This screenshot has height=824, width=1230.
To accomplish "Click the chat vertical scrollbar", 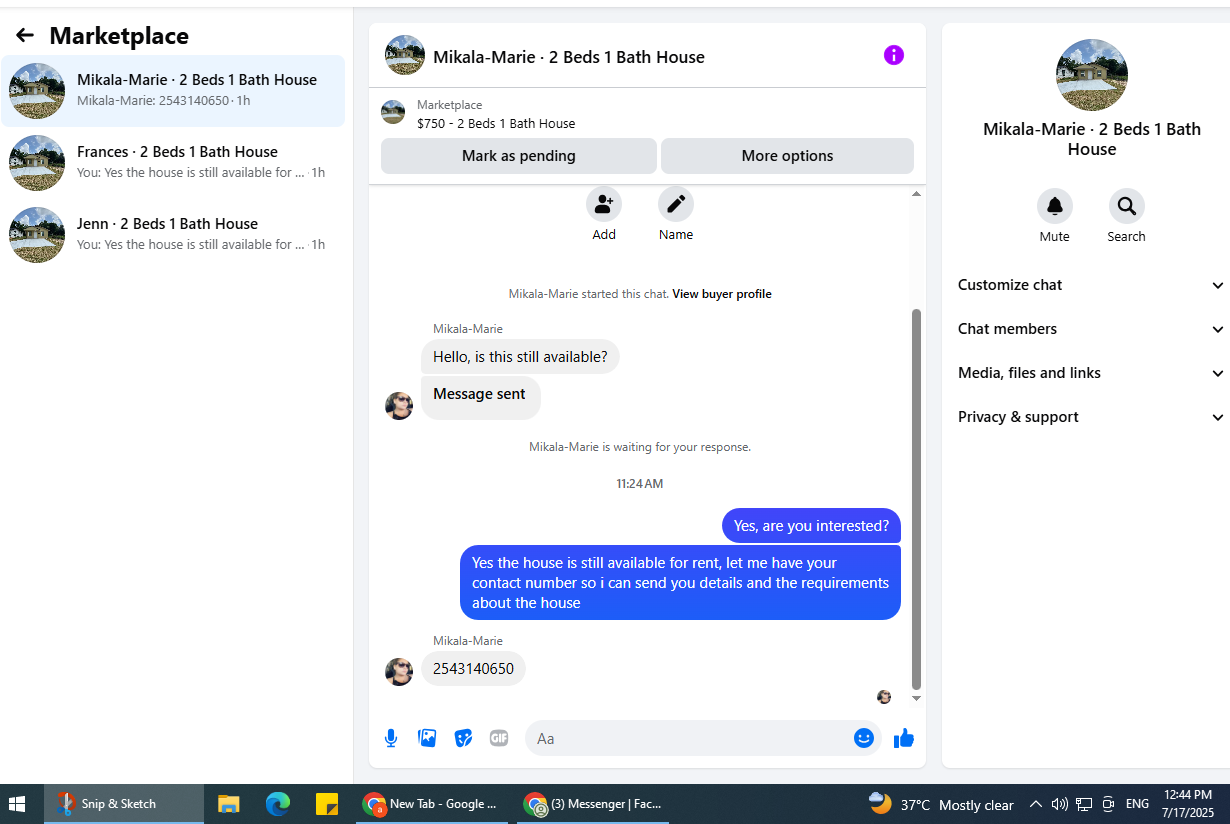I will 916,498.
